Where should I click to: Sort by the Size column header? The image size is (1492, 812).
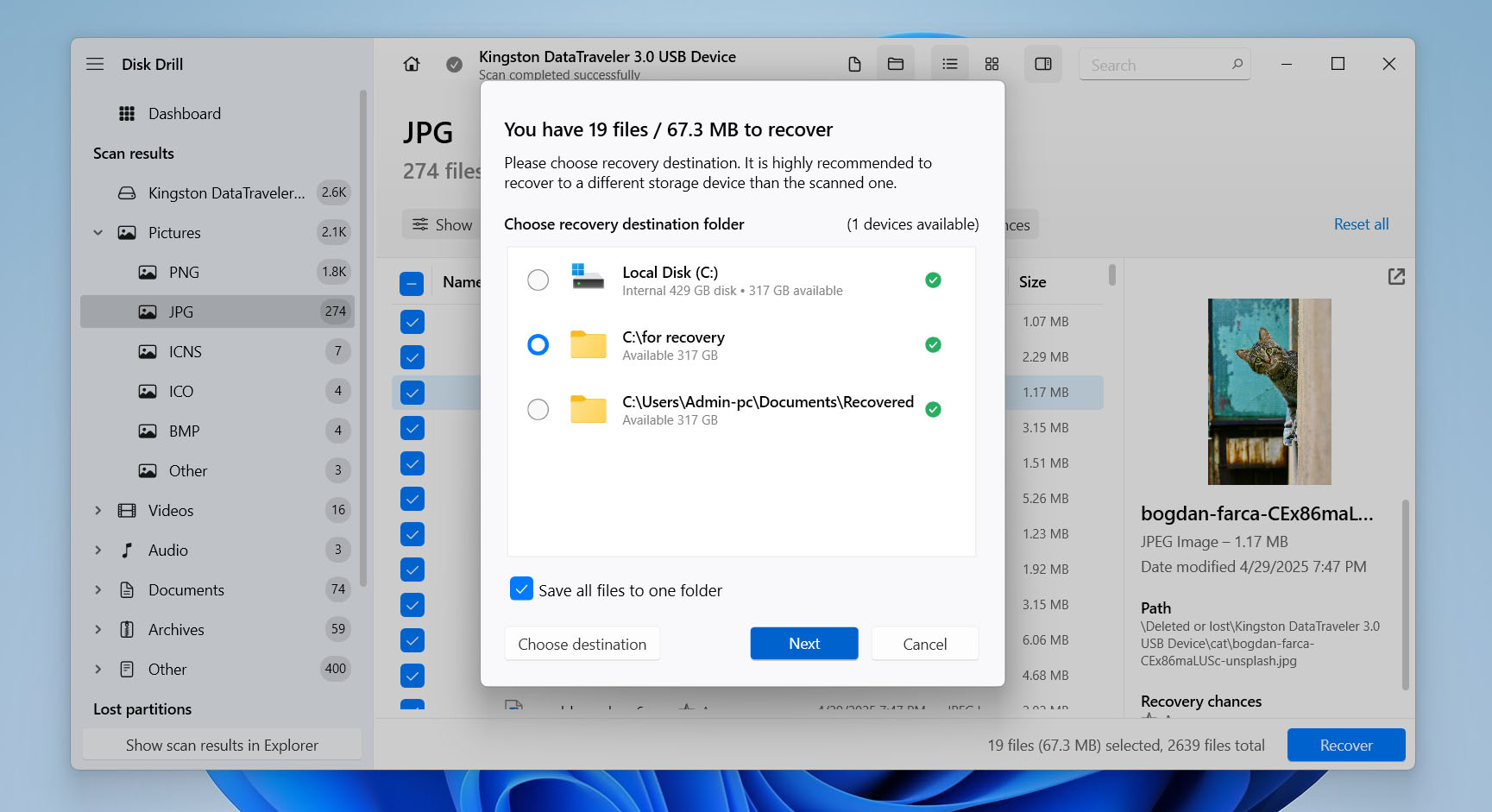(x=1032, y=282)
